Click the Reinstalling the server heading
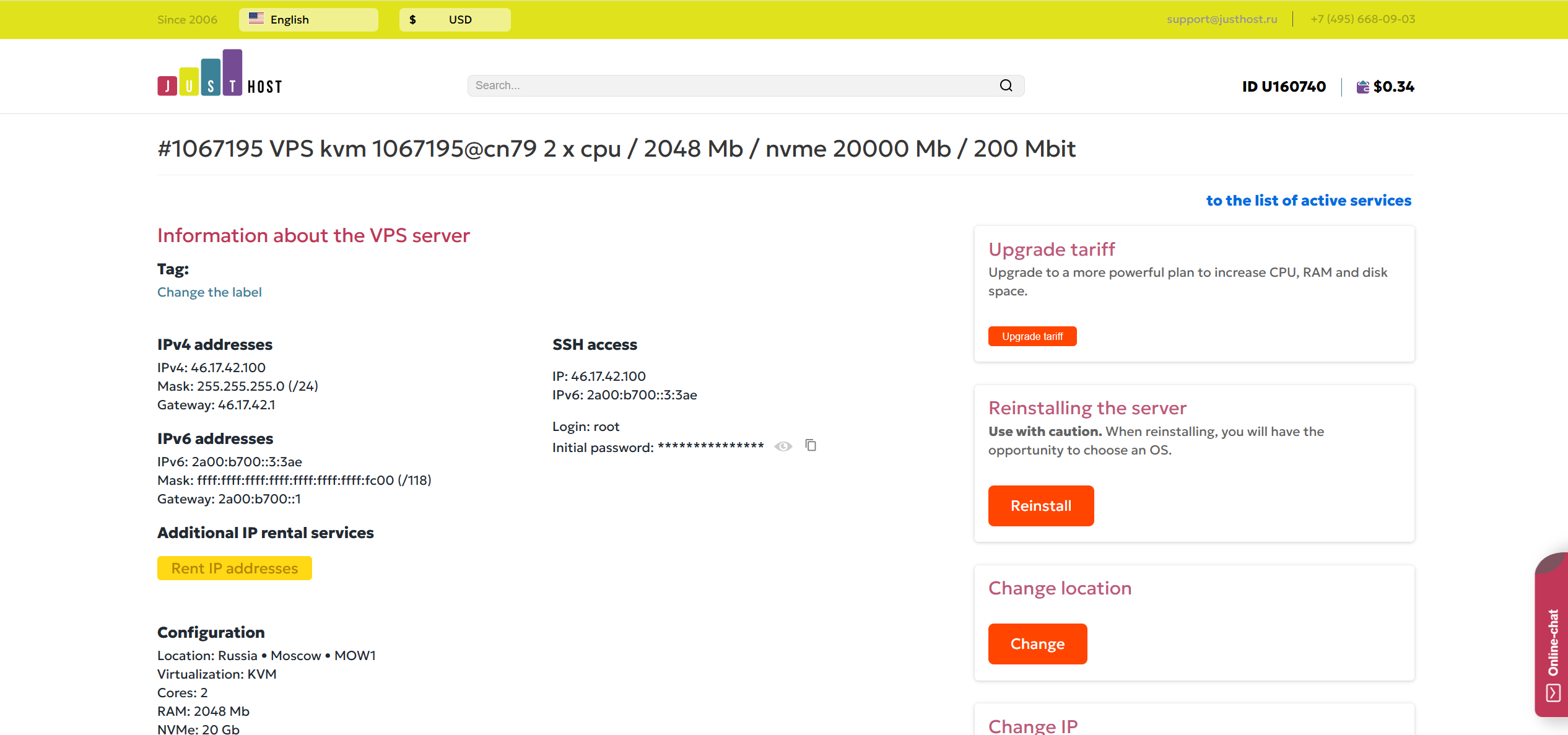The width and height of the screenshot is (1568, 735). (1087, 408)
